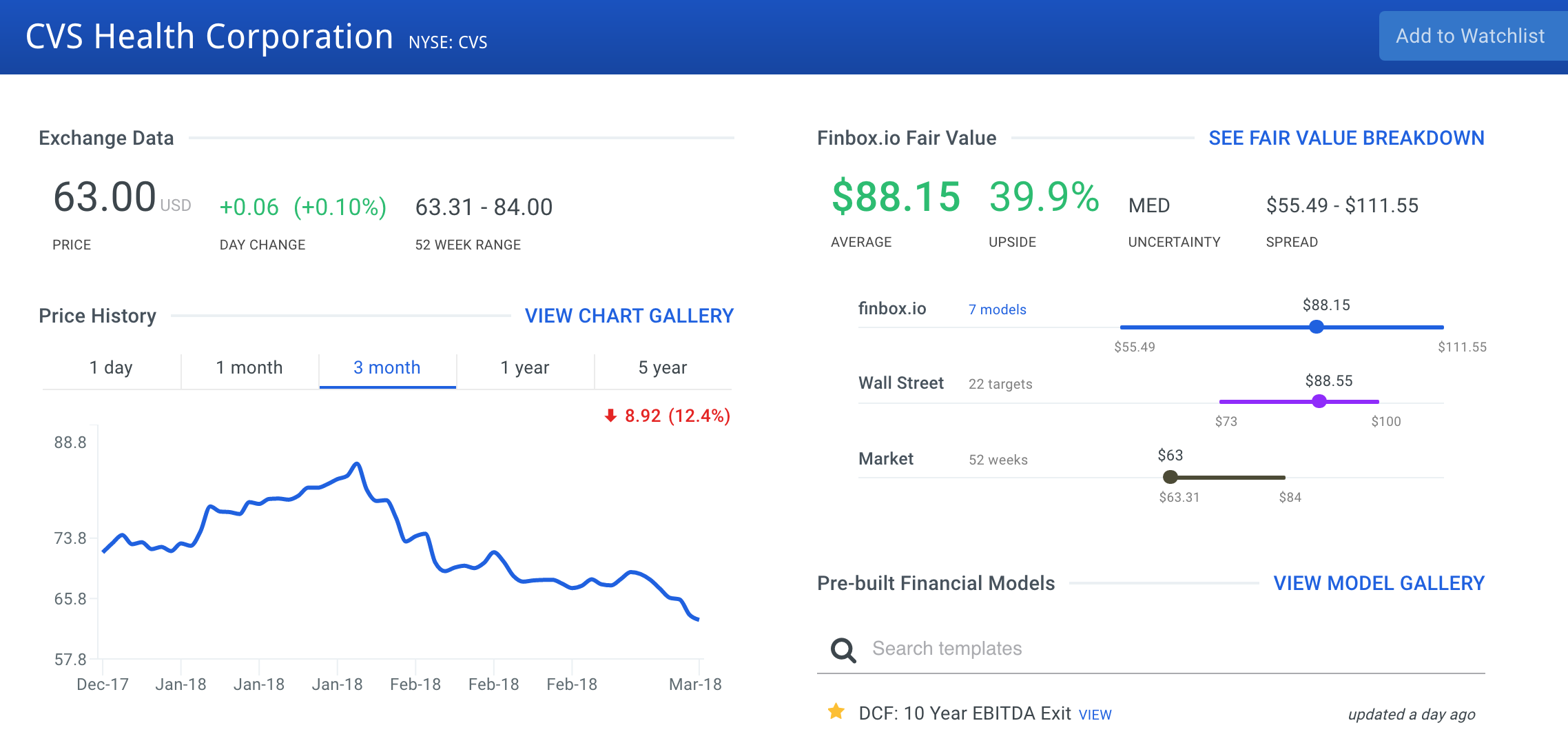Click the $55.49 - $111.55 spread value
The width and height of the screenshot is (1568, 732).
[x=1342, y=205]
